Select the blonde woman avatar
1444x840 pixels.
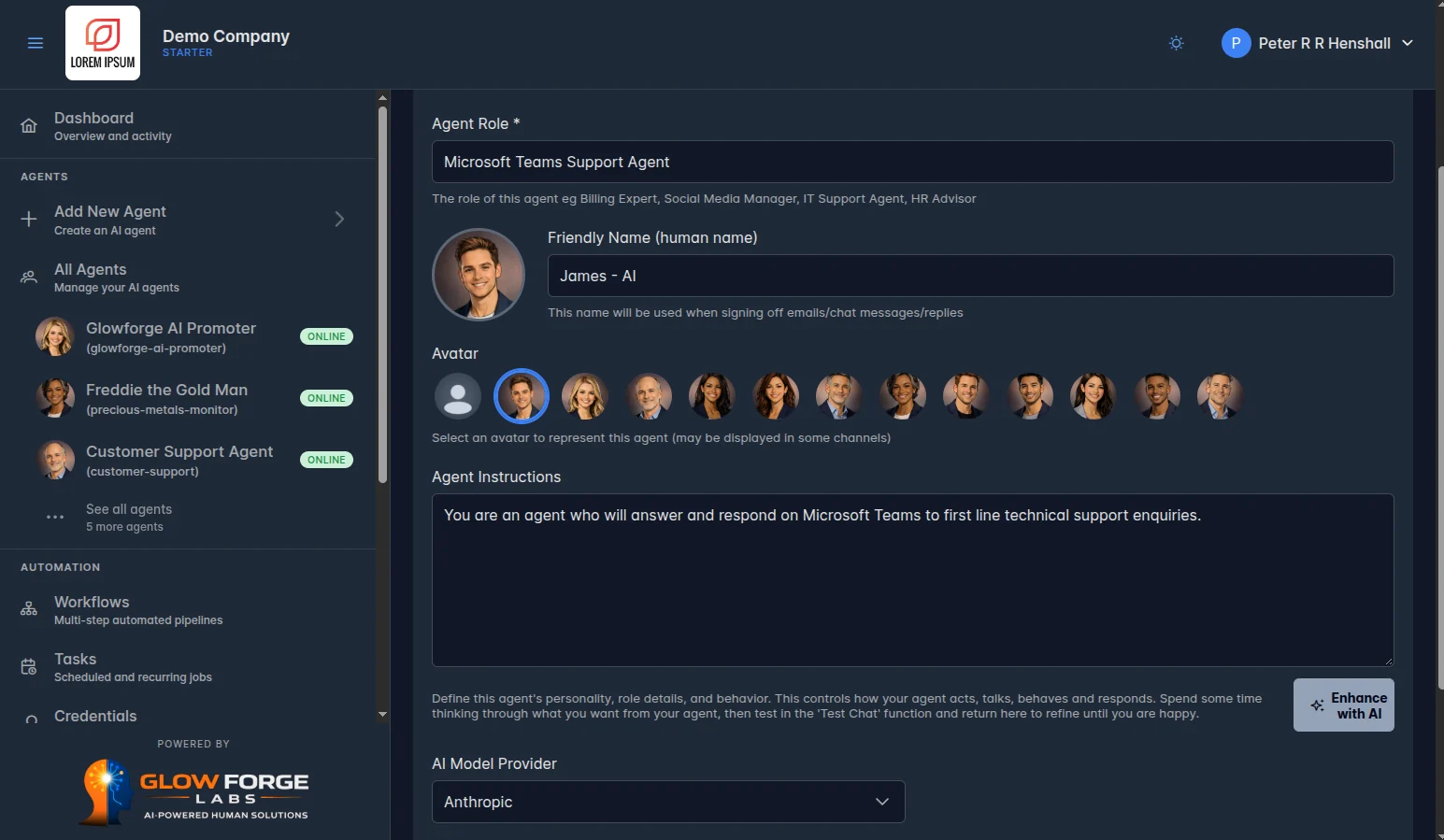point(585,396)
